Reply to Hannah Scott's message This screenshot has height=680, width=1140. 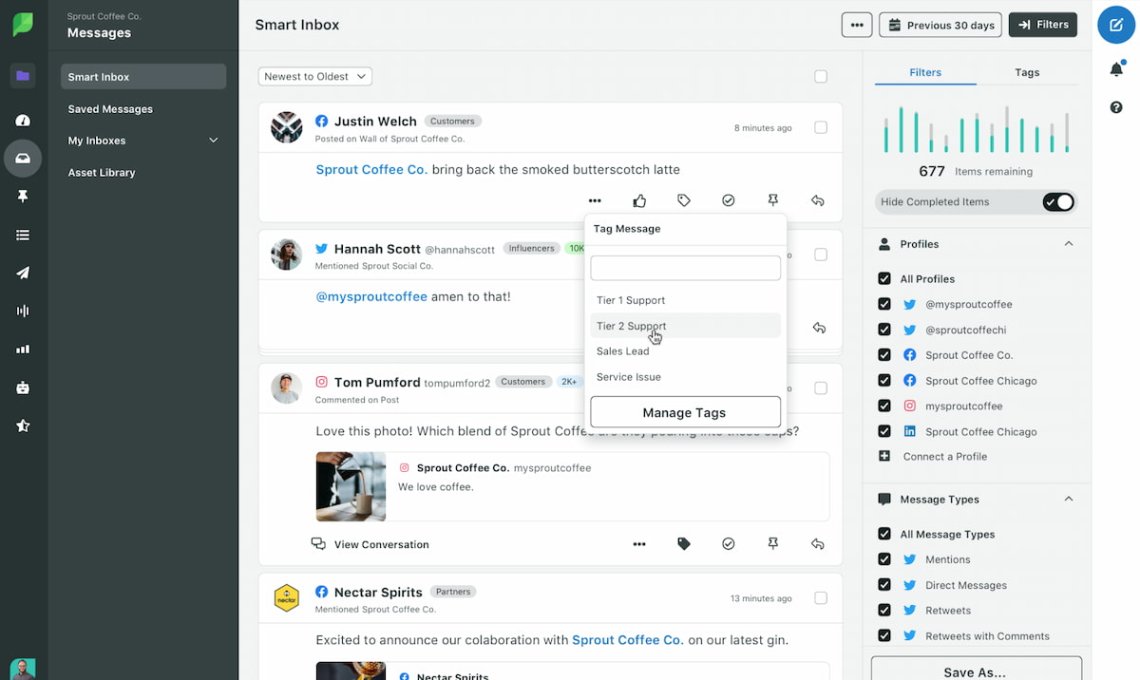819,328
